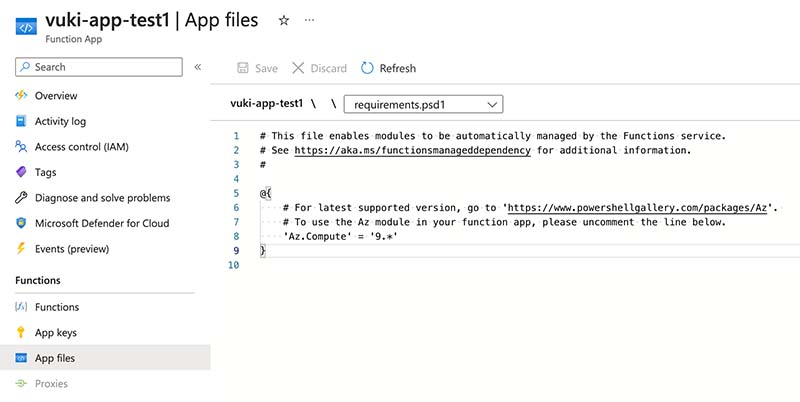The width and height of the screenshot is (800, 402).
Task: Open the aka.ms/functionsmanageddependency link
Action: click(412, 150)
